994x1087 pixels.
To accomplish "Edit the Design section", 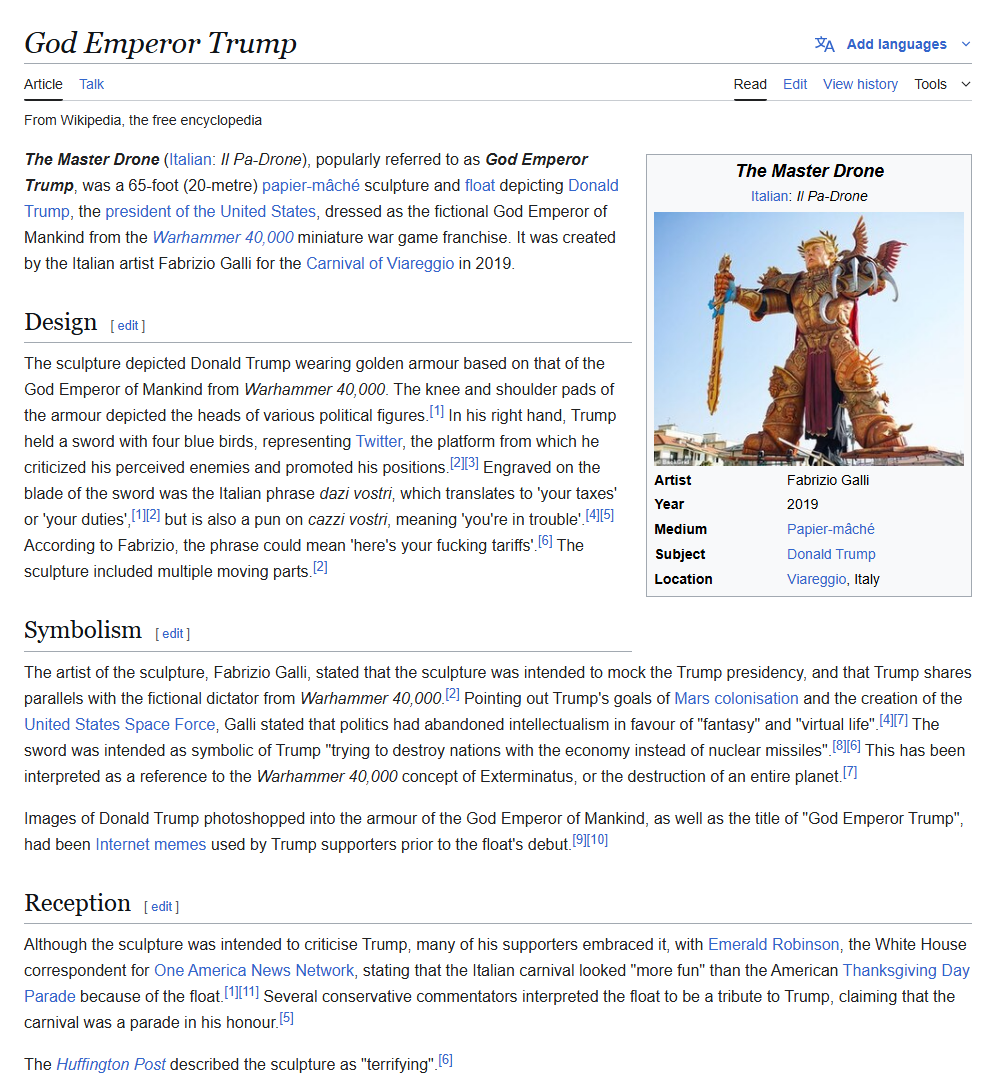I will point(128,326).
